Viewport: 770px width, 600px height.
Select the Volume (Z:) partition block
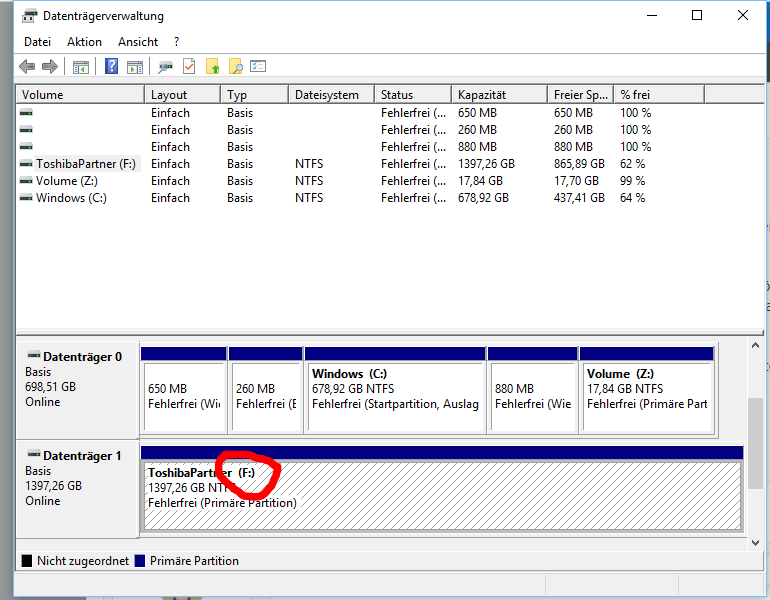click(647, 390)
